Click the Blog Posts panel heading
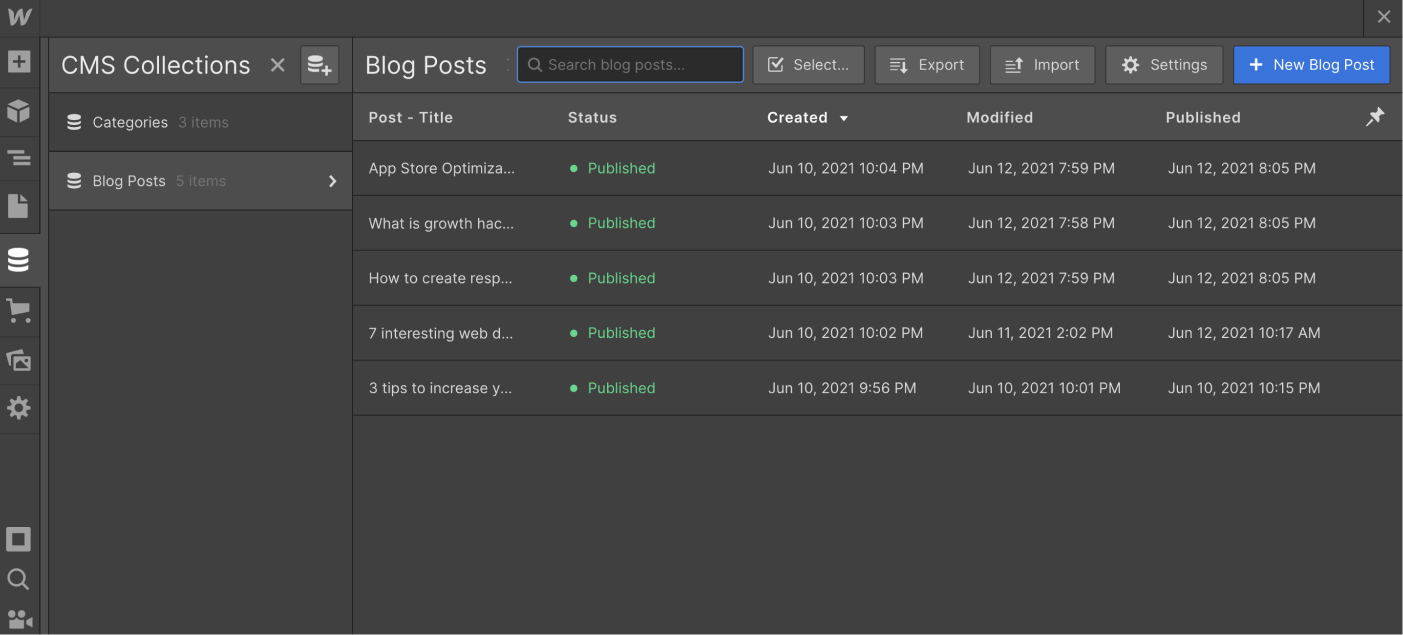Viewport: 1403px width, 635px height. (x=426, y=66)
